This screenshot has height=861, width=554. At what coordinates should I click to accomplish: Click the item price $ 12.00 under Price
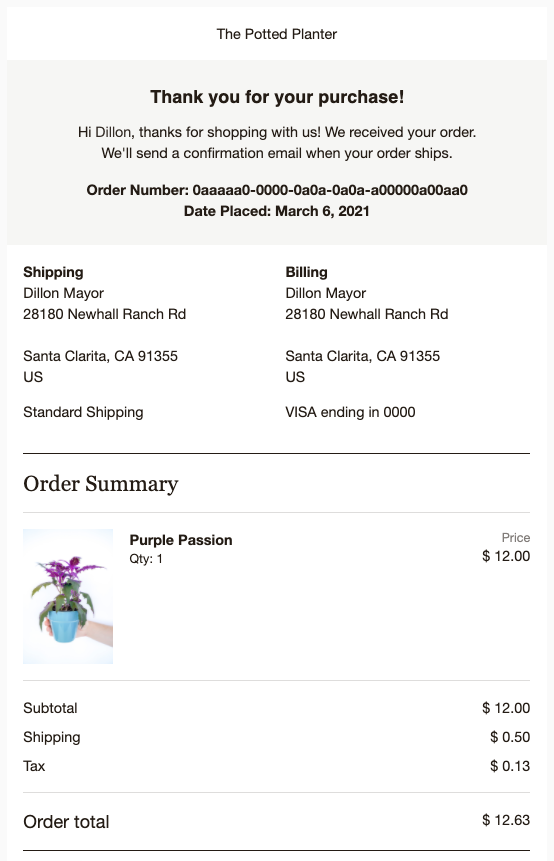coord(506,556)
